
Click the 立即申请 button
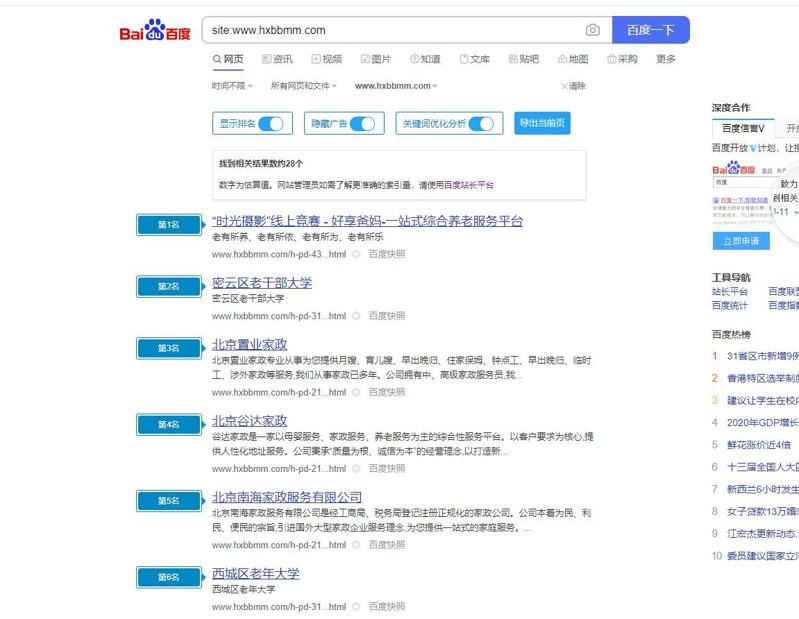pyautogui.click(x=741, y=241)
